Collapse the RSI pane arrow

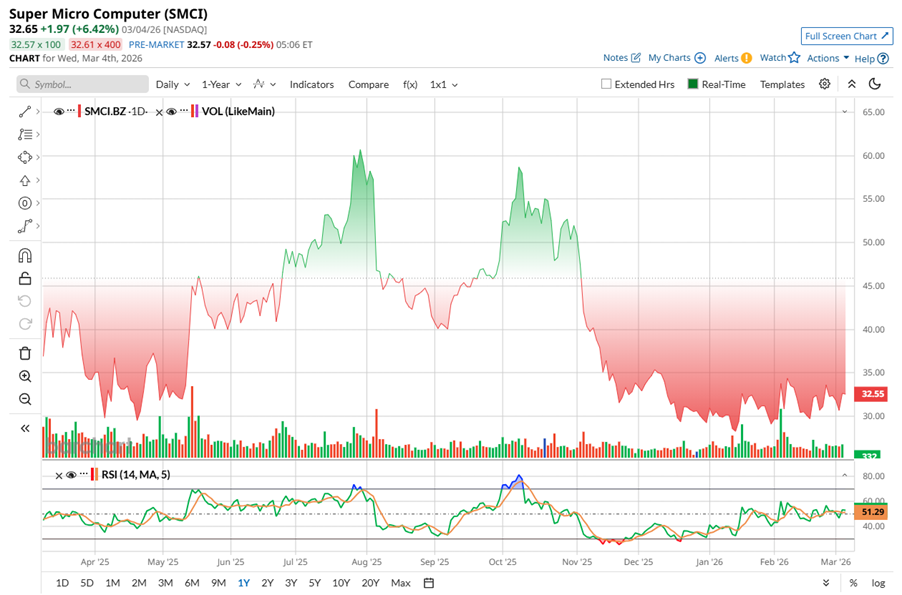[x=844, y=475]
